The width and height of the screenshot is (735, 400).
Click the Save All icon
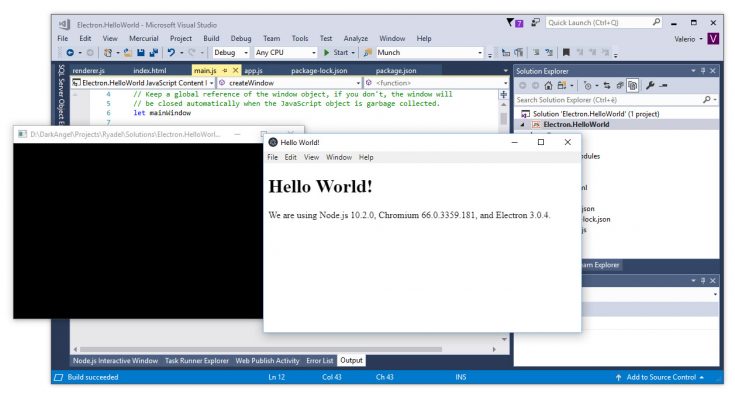[x=153, y=53]
